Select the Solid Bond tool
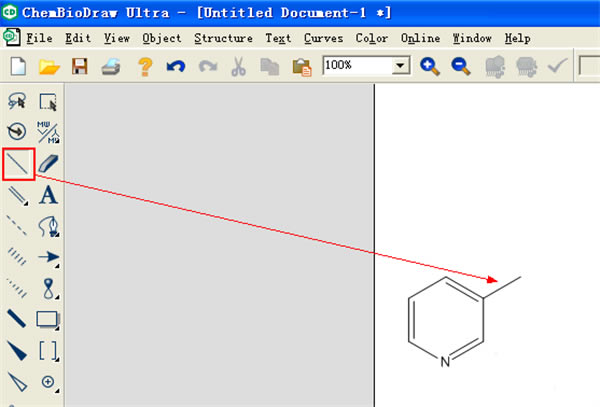The width and height of the screenshot is (600, 407). pyautogui.click(x=18, y=163)
